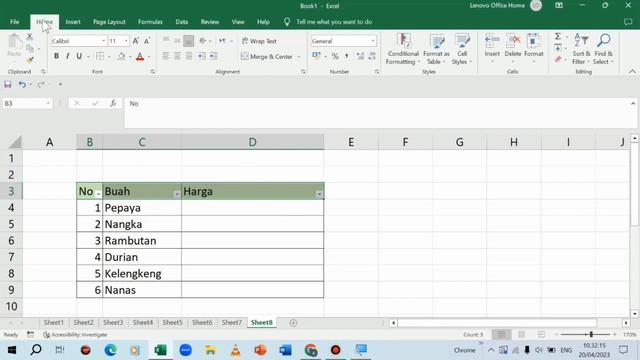Apply Percent Style format icon

pyautogui.click(x=335, y=56)
